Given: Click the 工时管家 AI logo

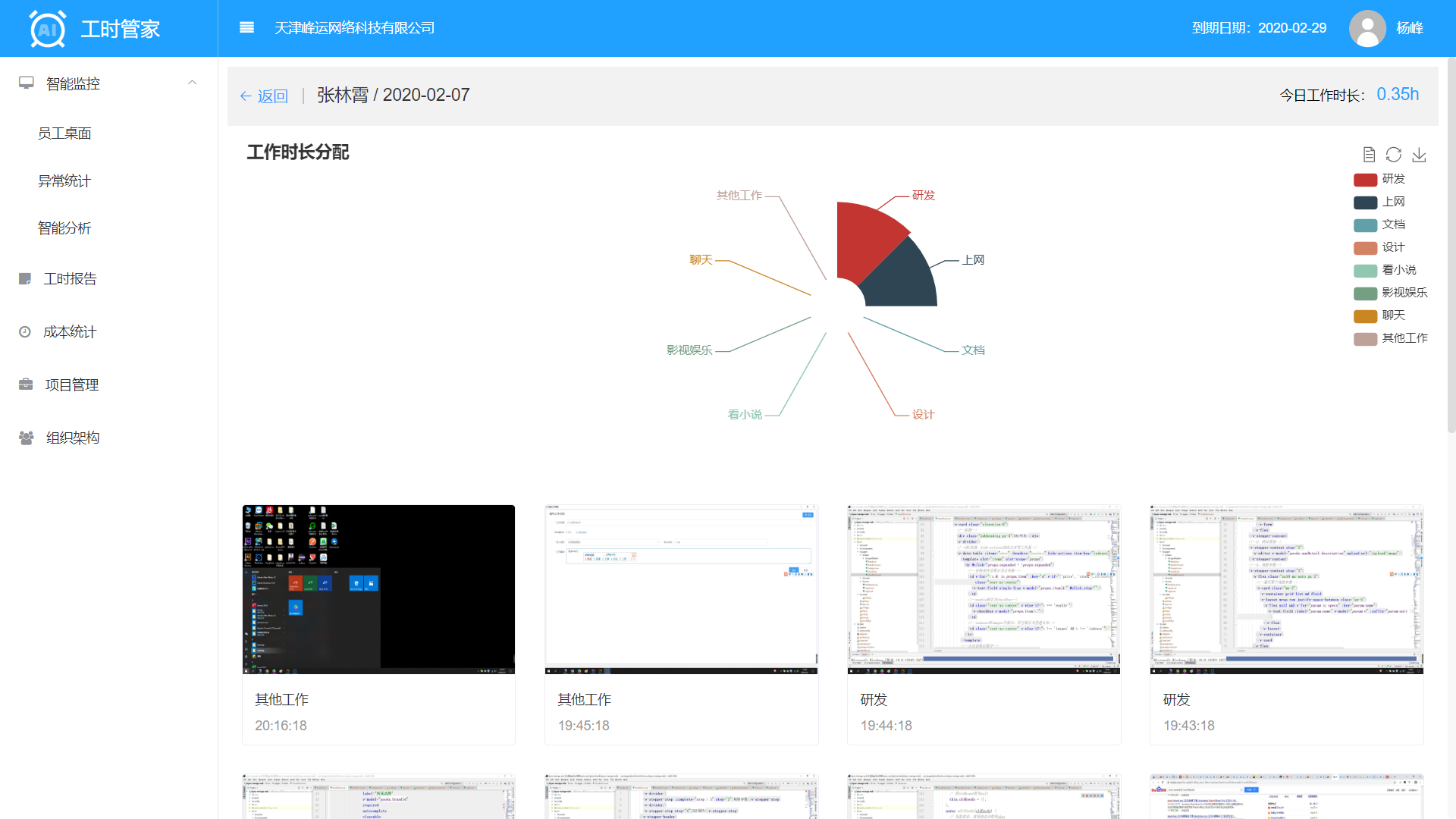Looking at the screenshot, I should click(48, 29).
